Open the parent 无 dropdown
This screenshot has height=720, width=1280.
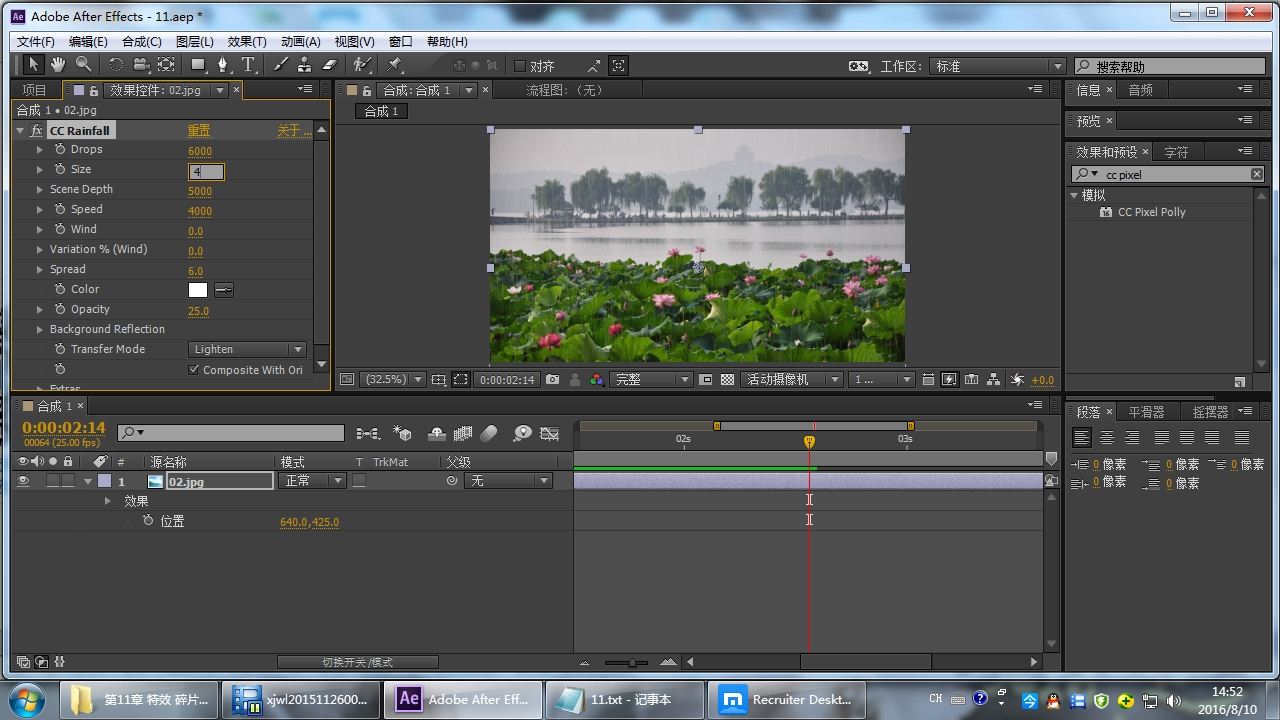pyautogui.click(x=508, y=481)
